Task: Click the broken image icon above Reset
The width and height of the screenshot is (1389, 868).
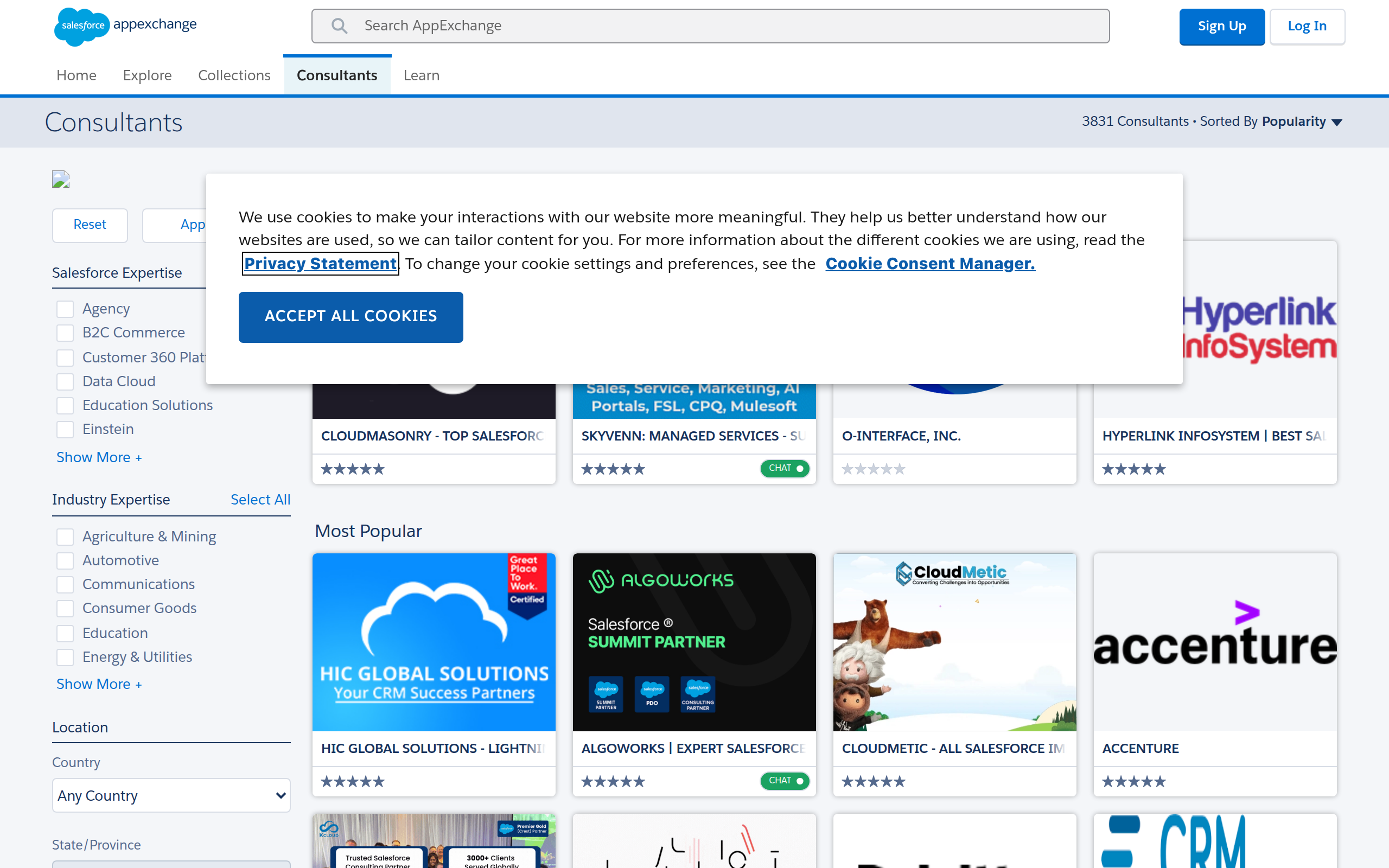Action: 61,180
